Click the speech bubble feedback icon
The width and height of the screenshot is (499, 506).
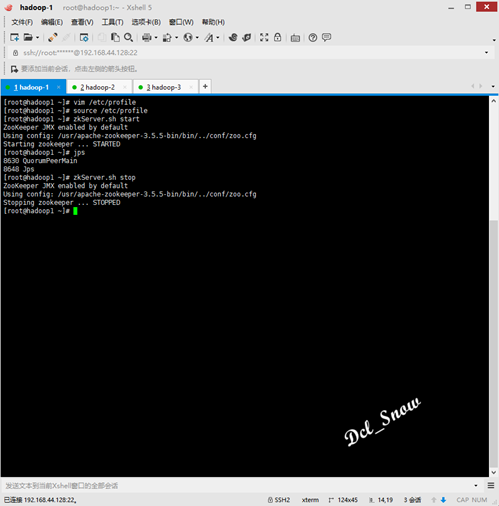327,37
